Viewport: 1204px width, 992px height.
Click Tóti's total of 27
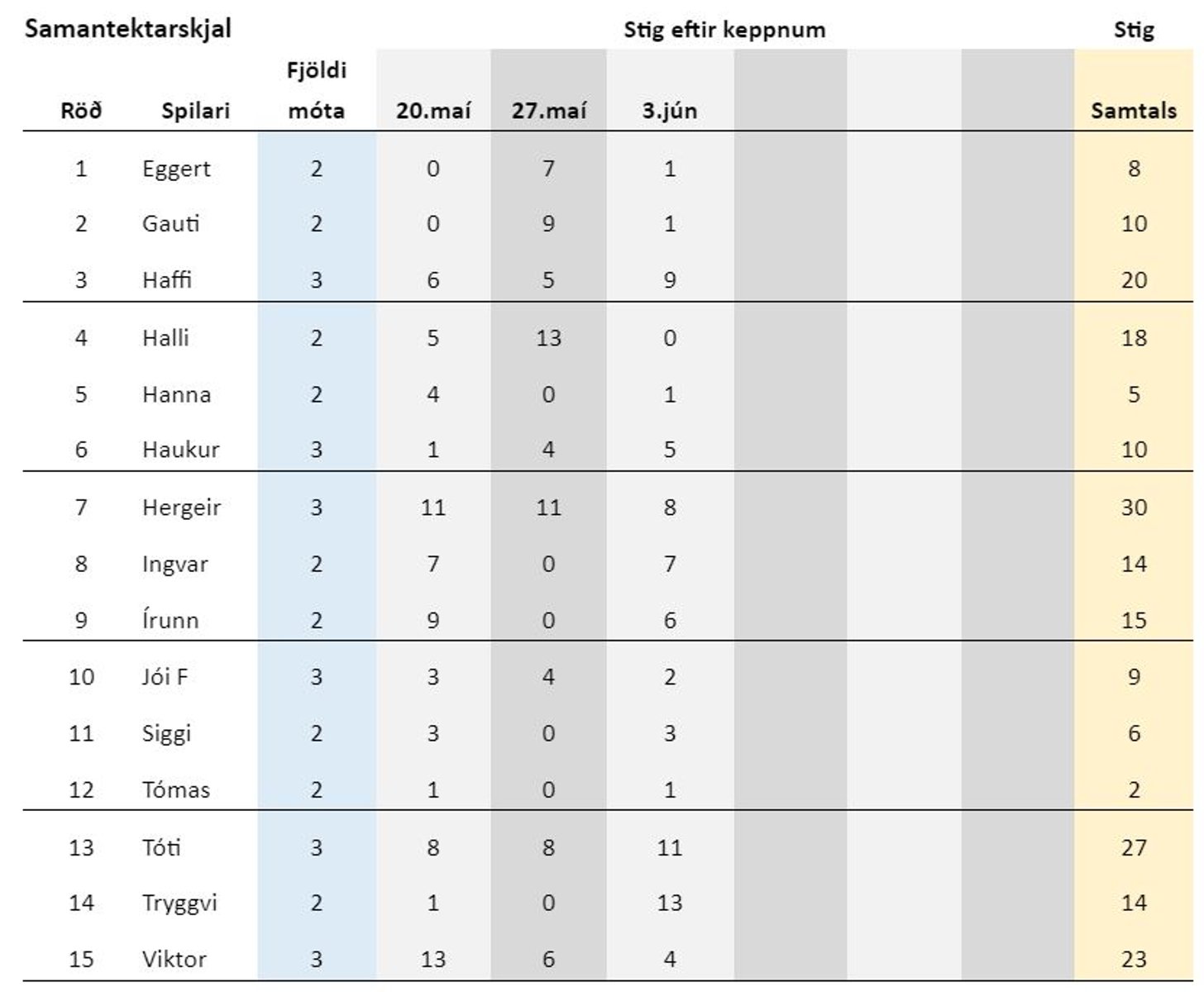1134,847
